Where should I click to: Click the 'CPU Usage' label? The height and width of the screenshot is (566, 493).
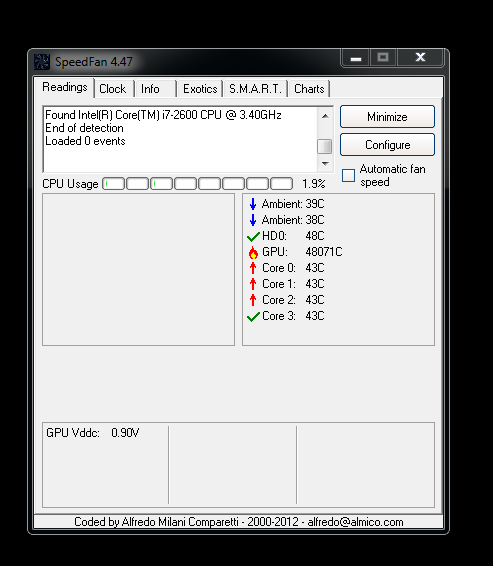point(70,184)
